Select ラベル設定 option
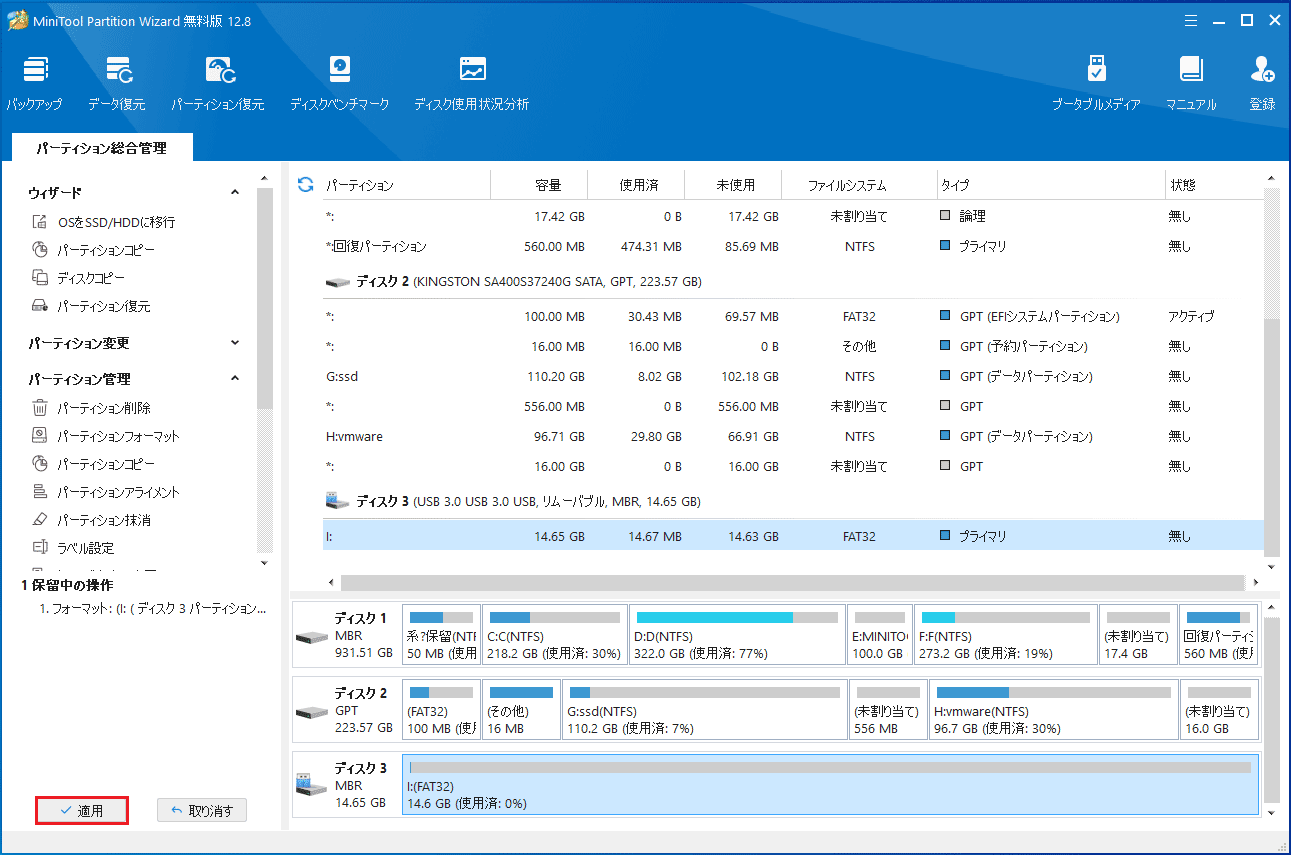 (x=85, y=548)
